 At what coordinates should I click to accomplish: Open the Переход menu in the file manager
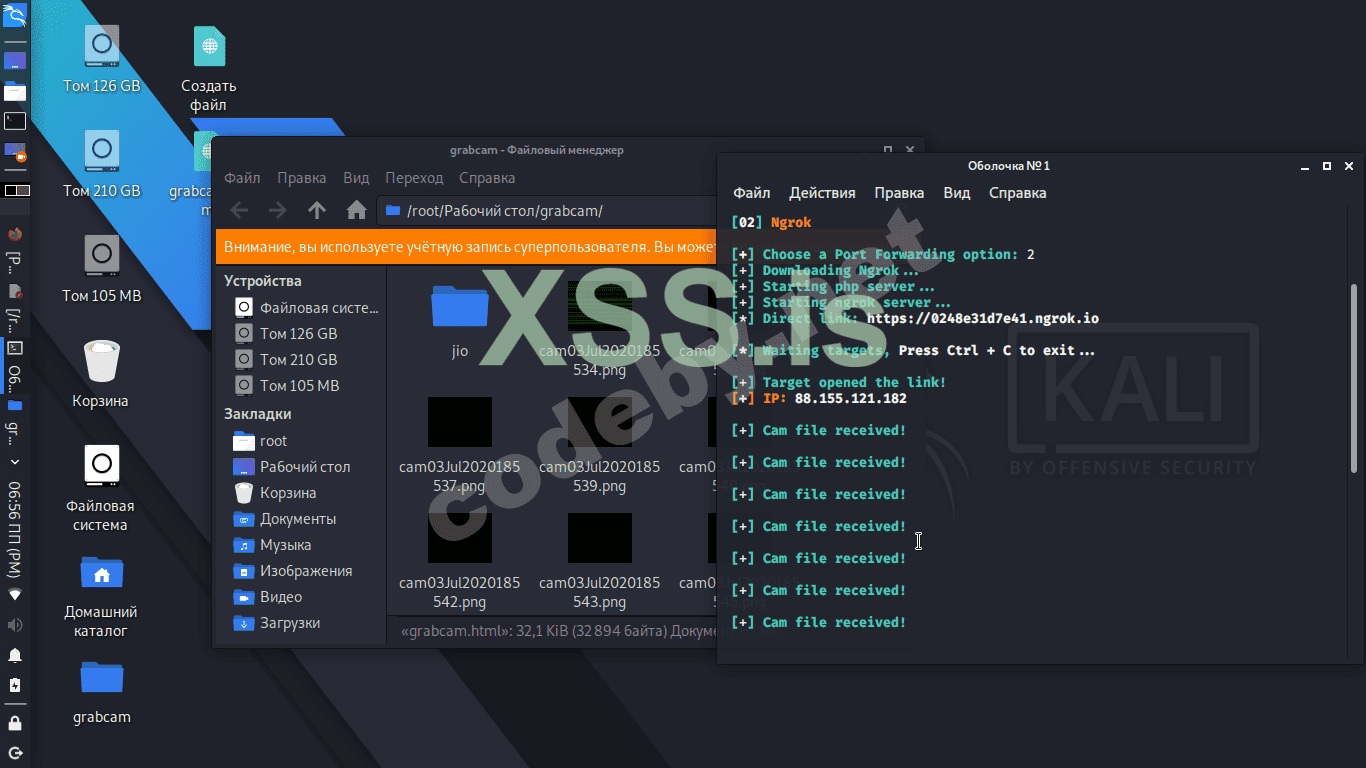414,178
